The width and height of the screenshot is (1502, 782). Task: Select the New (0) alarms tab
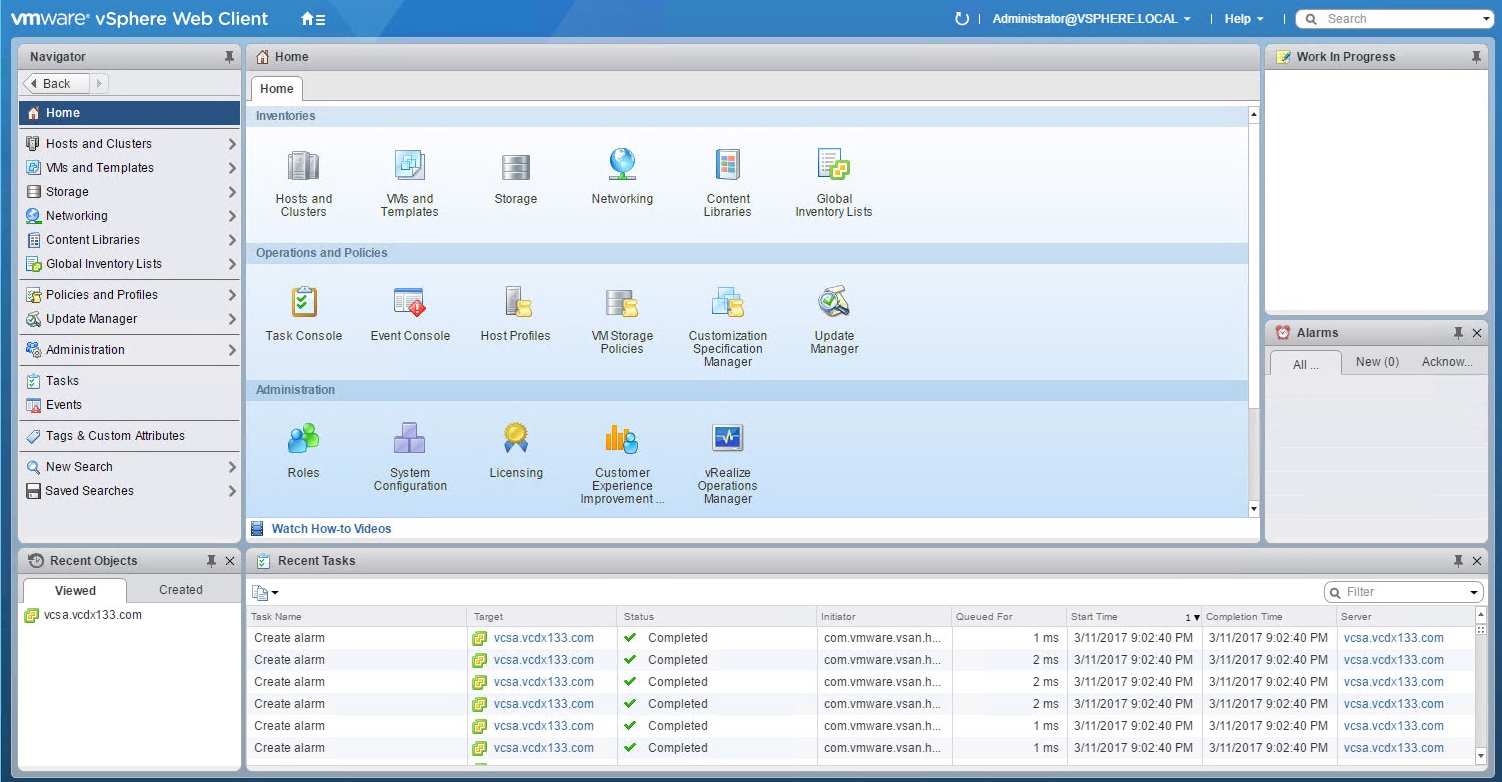point(1377,362)
